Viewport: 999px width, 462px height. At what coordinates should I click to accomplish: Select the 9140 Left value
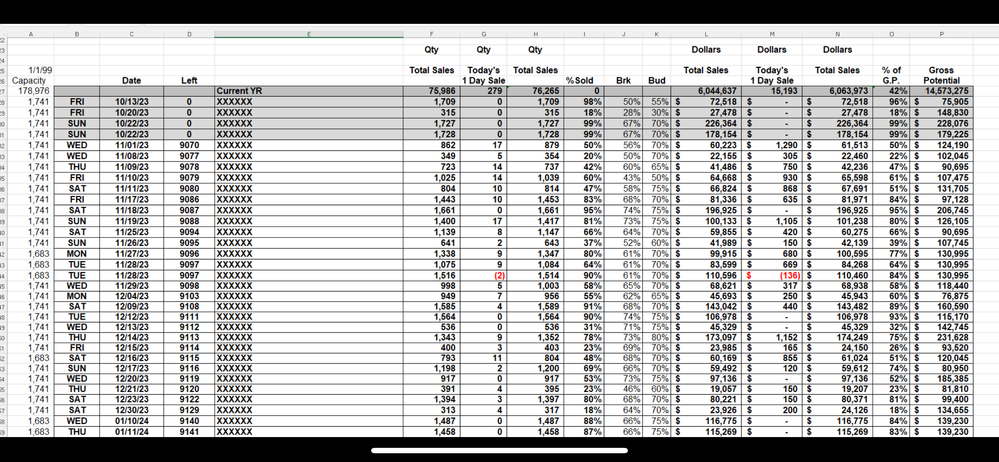tap(189, 421)
